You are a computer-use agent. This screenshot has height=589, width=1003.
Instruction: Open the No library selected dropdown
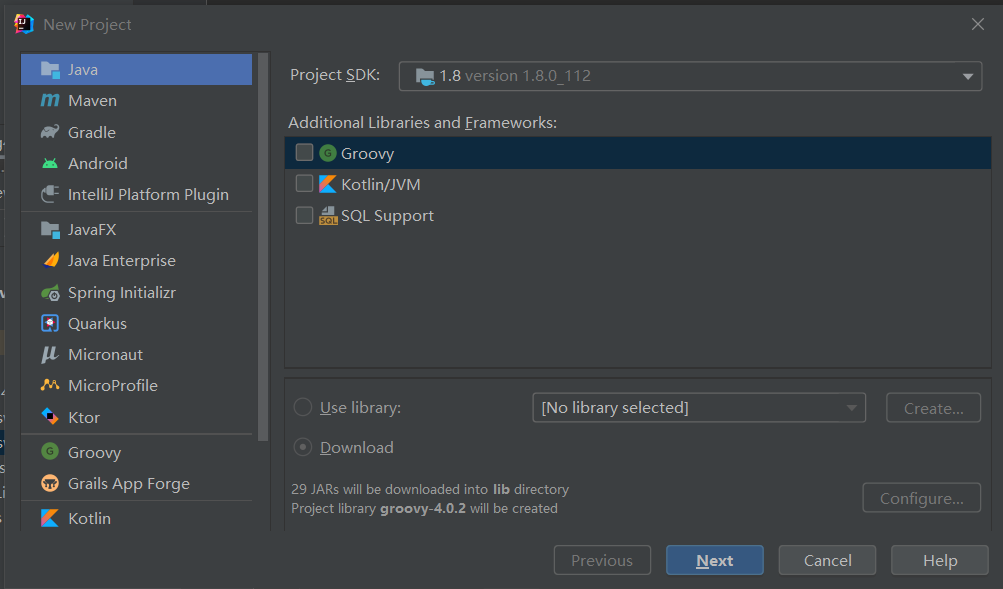tap(699, 407)
